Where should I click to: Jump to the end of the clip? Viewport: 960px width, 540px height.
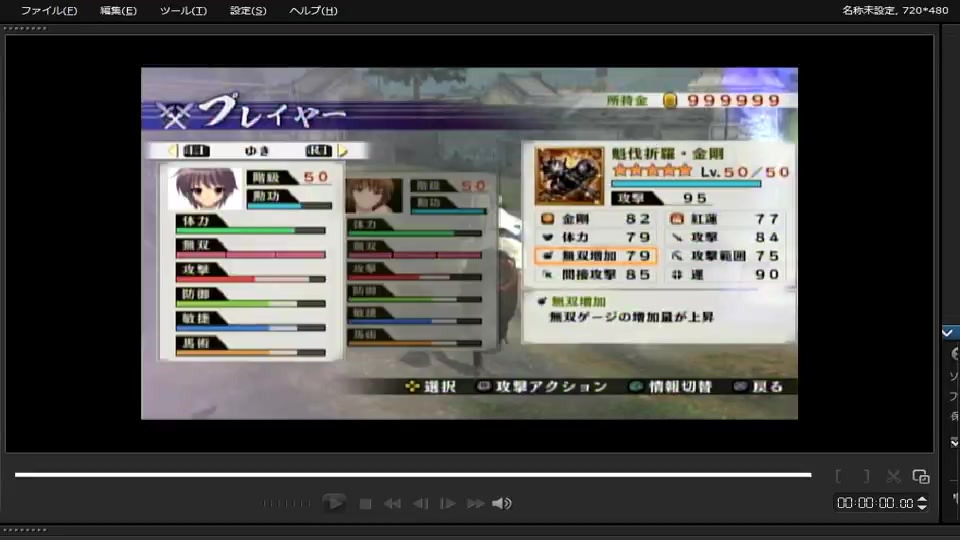click(475, 504)
